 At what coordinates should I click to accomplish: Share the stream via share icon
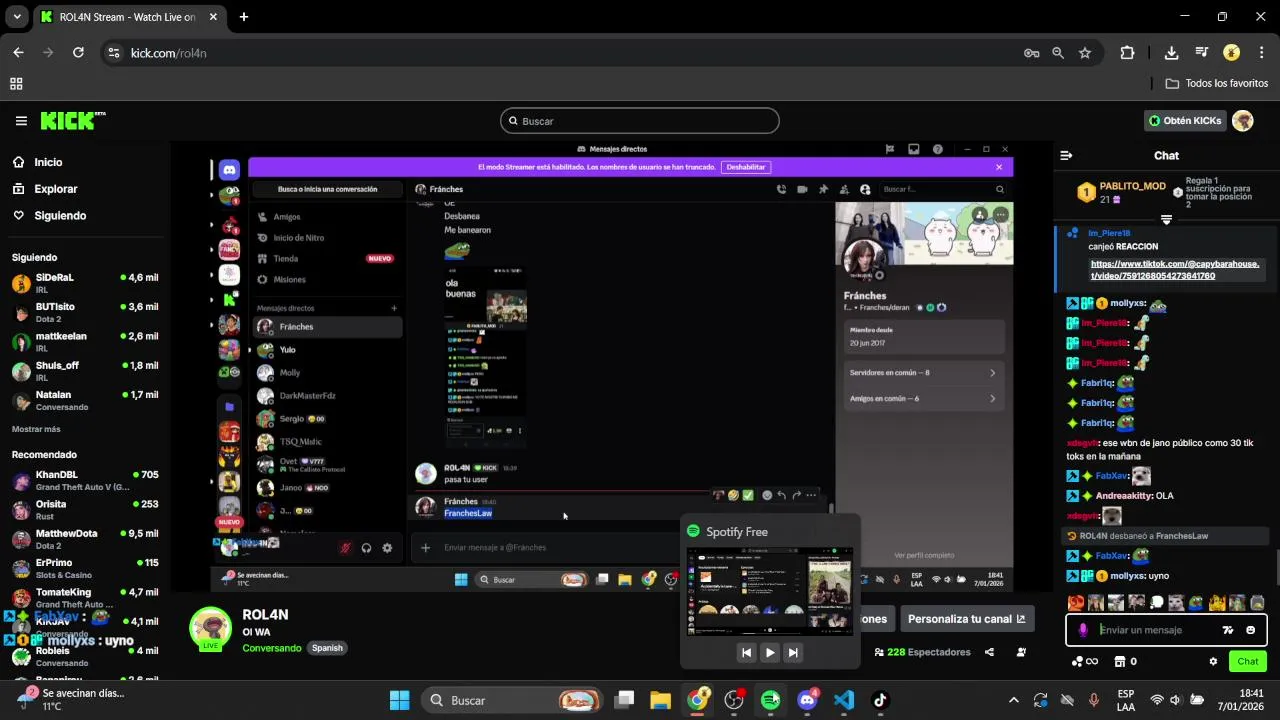tap(989, 652)
